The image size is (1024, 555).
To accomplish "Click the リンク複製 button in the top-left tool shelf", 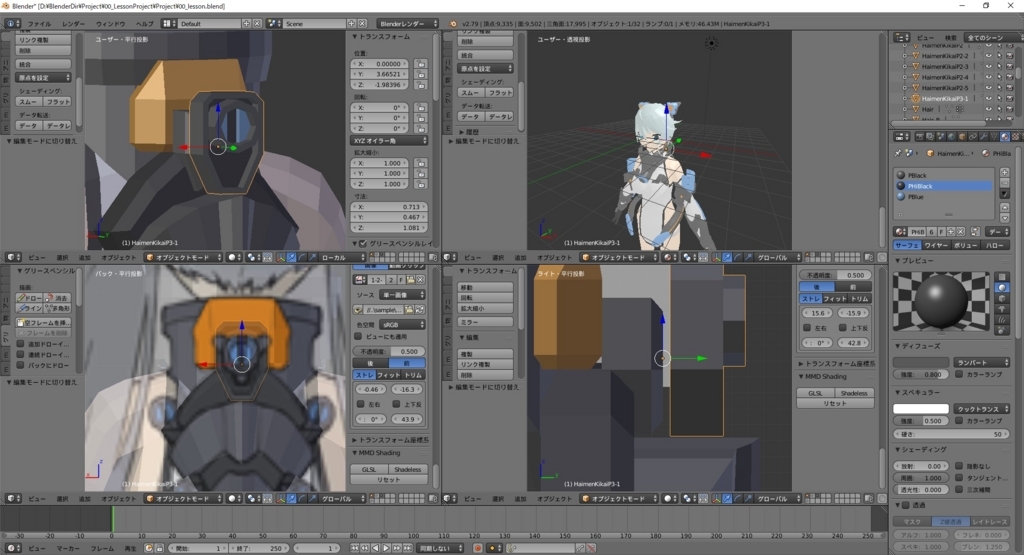I will point(44,40).
